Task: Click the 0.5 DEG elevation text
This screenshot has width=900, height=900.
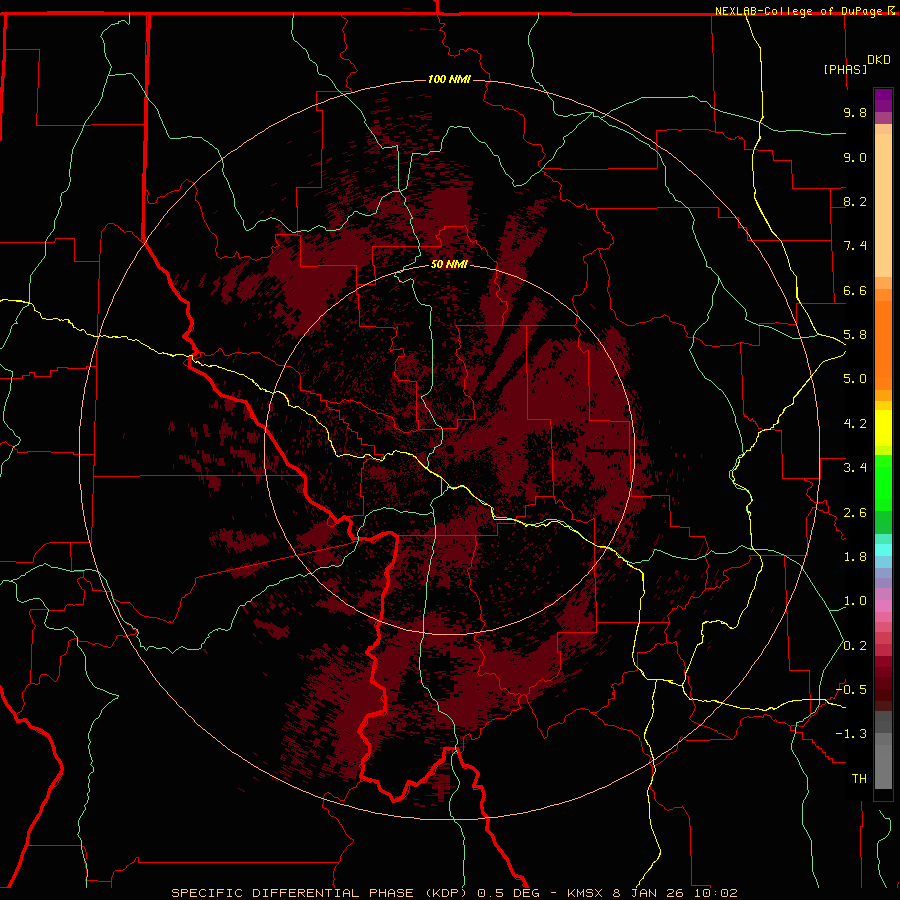Action: (x=508, y=893)
